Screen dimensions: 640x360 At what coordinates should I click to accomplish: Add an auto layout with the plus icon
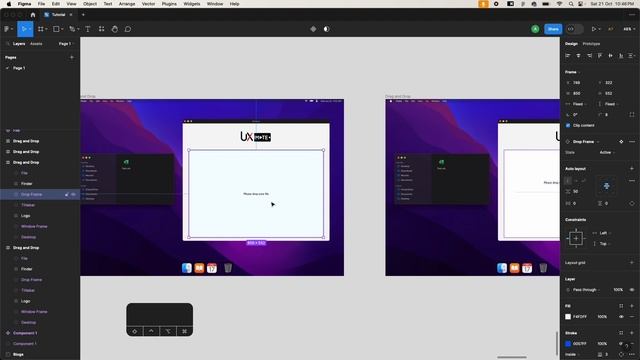632,169
